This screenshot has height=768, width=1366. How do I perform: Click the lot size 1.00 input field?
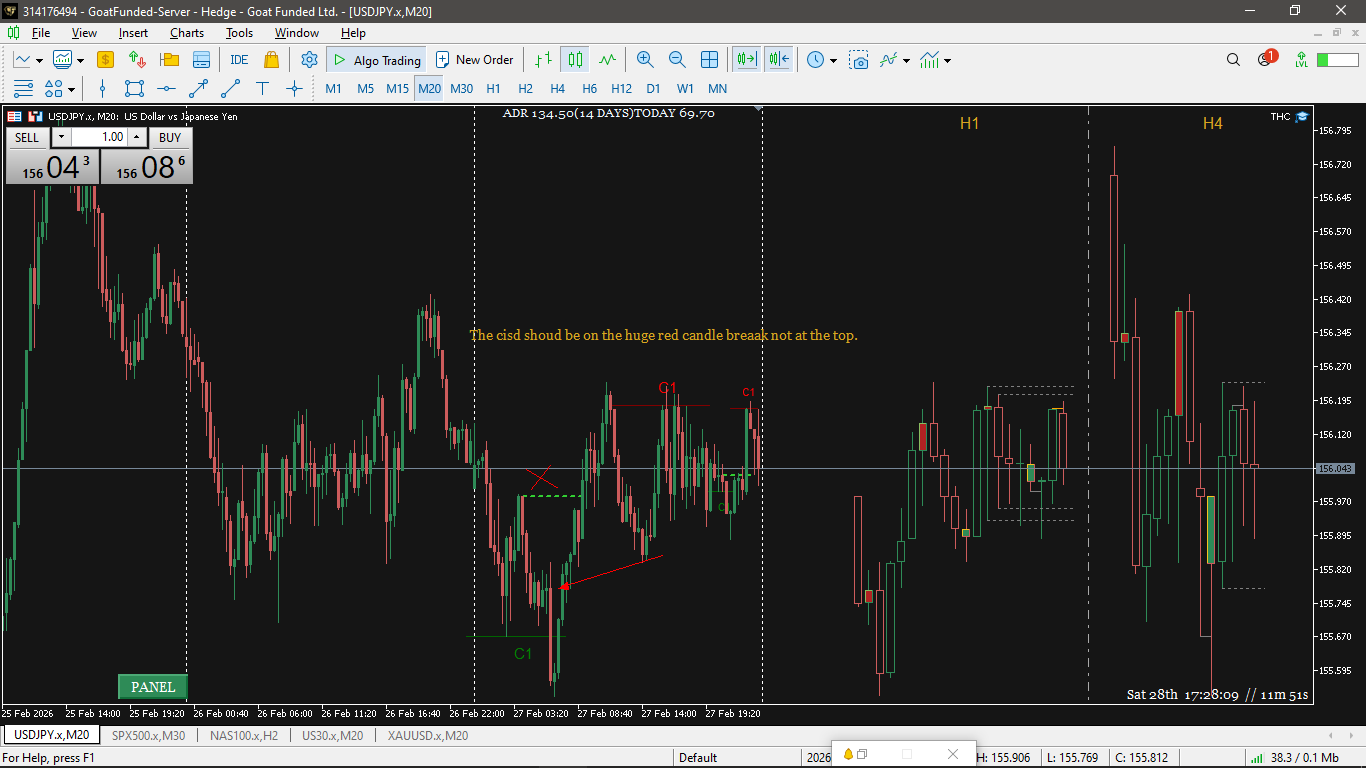coord(98,137)
